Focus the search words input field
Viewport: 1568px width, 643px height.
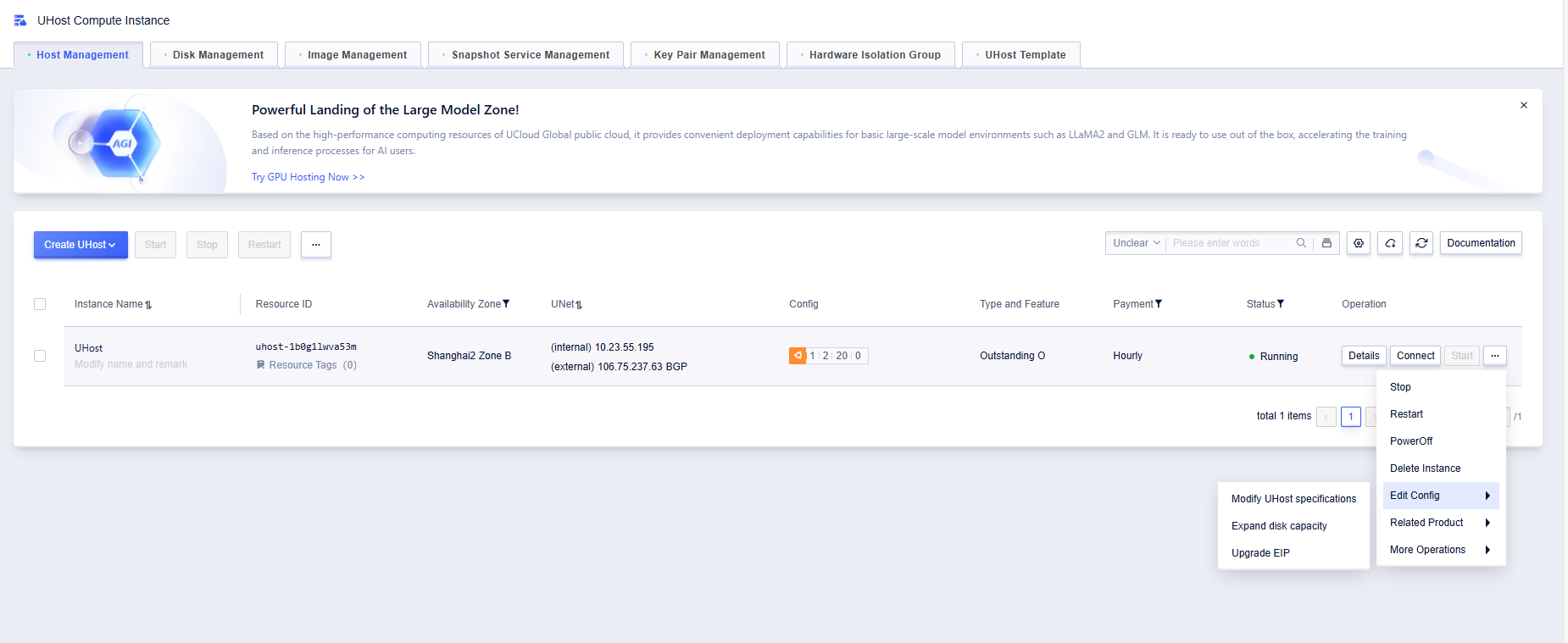pos(1231,243)
